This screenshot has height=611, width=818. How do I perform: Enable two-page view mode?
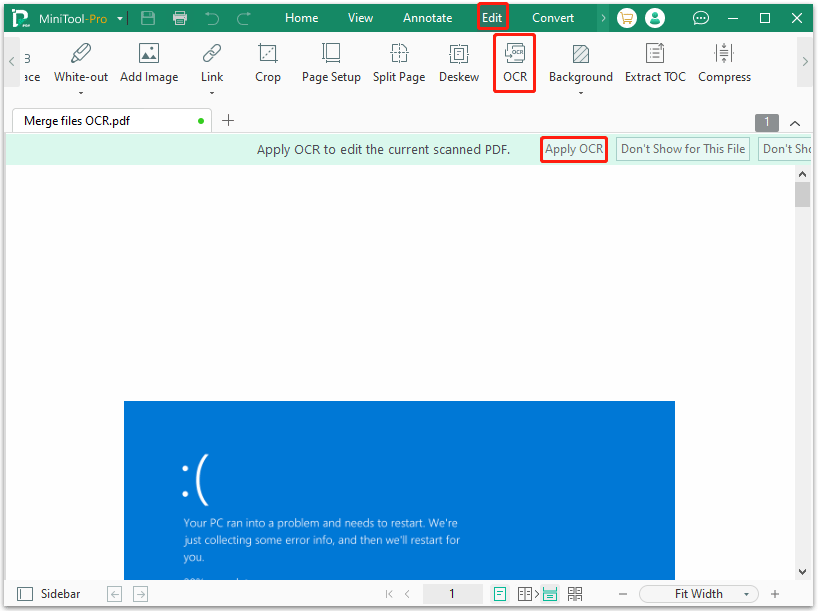pyautogui.click(x=525, y=594)
